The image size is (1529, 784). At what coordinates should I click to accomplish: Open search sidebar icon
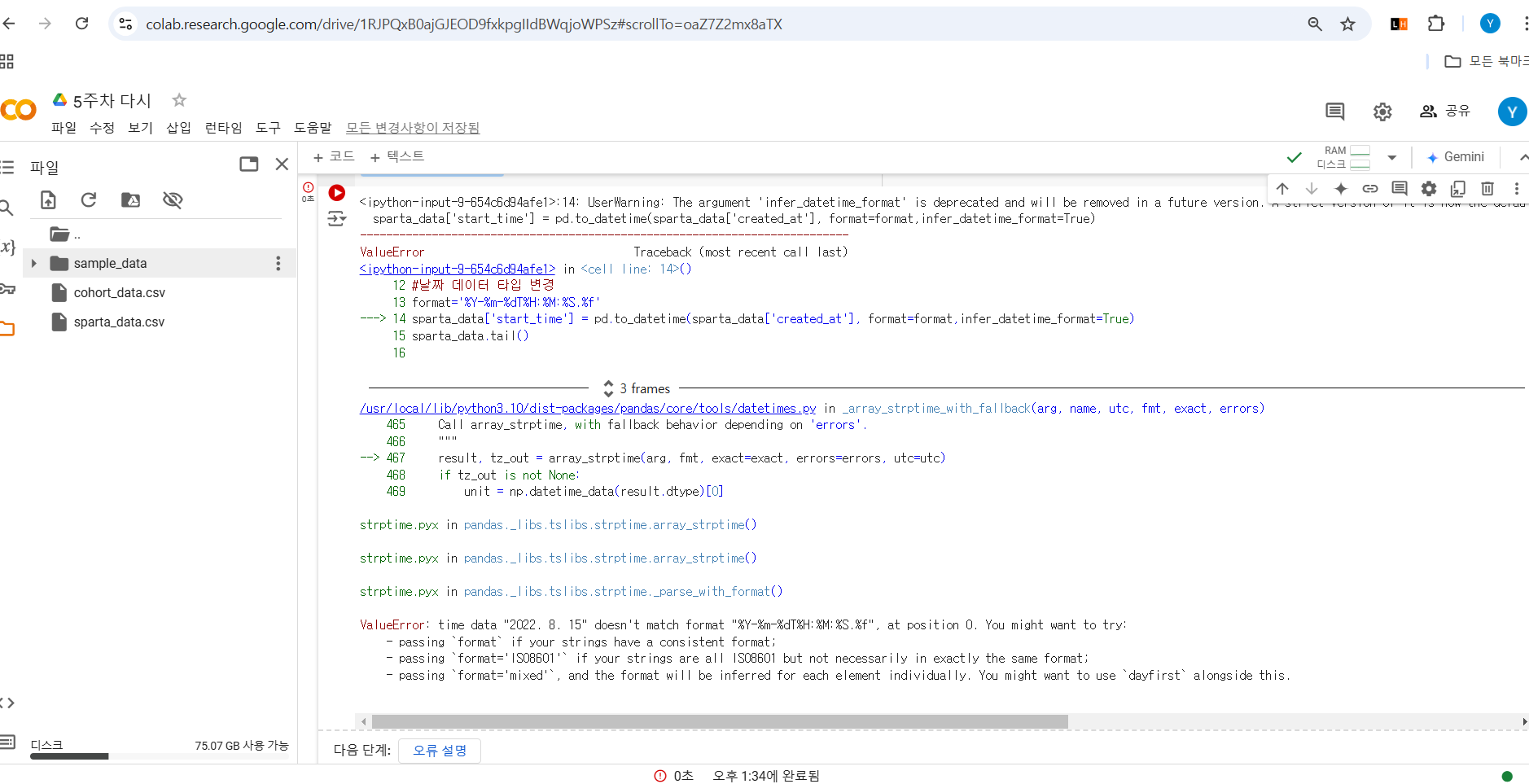(7, 208)
